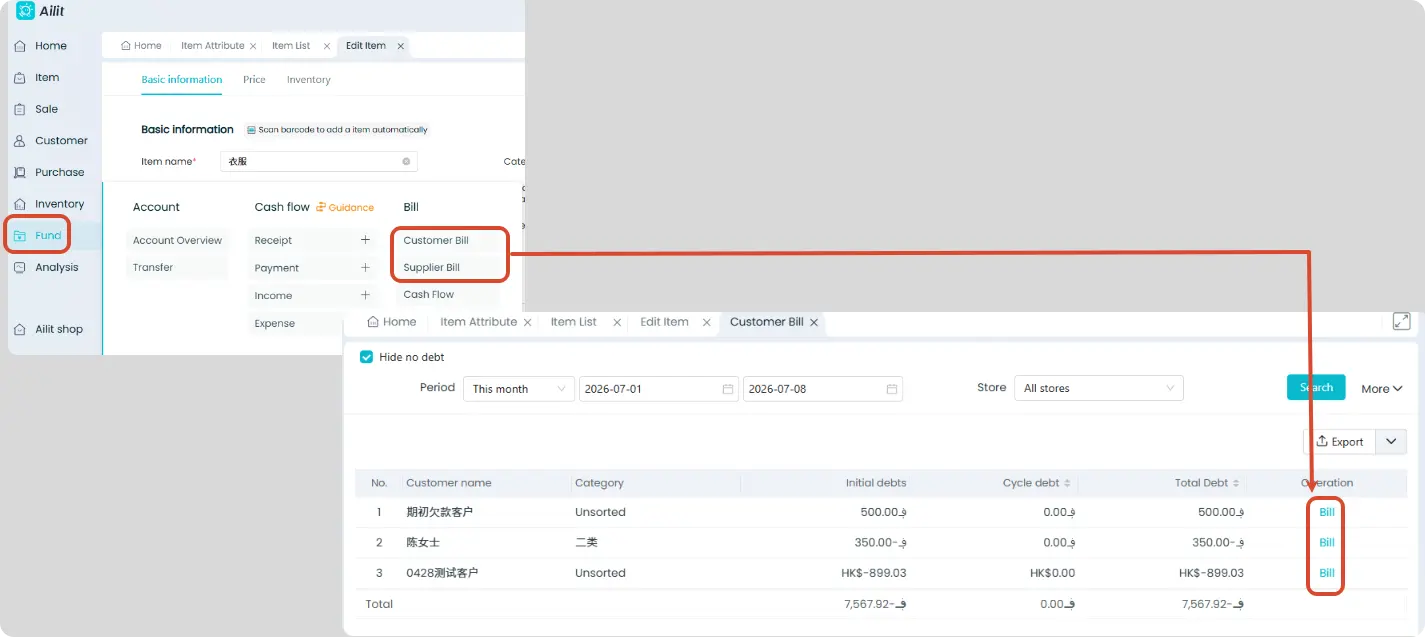Open the Ailit shop icon
1425x637 pixels.
20,329
